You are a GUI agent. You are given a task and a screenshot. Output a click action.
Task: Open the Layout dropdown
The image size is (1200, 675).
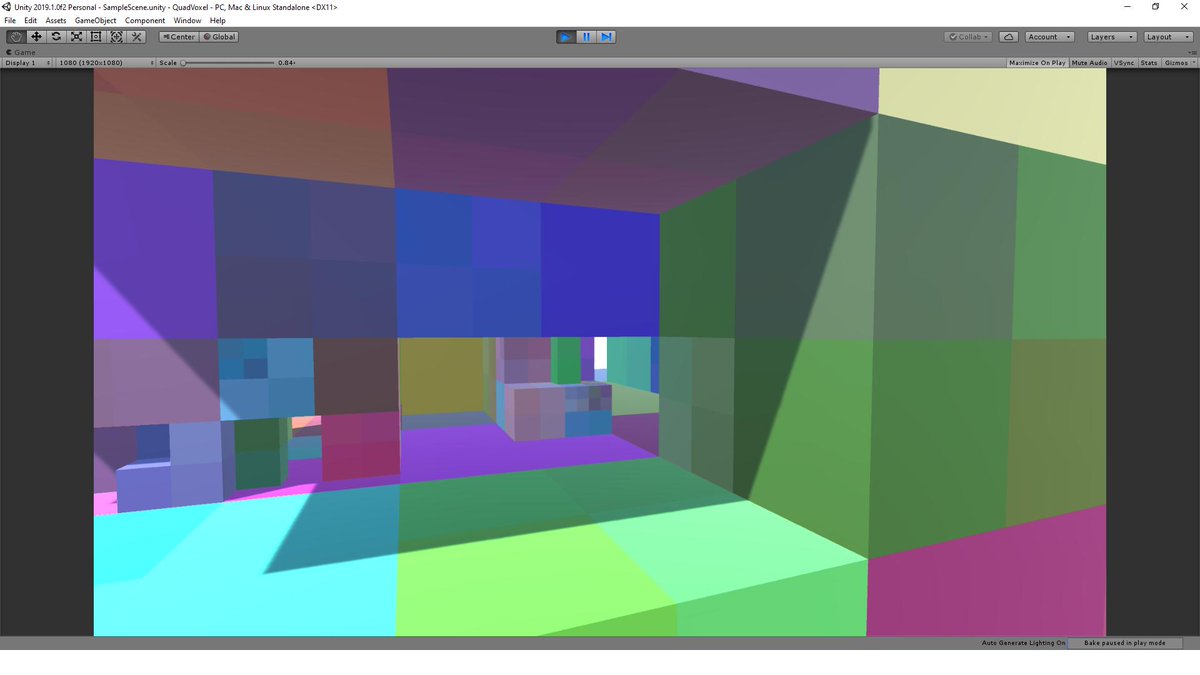pos(1168,37)
